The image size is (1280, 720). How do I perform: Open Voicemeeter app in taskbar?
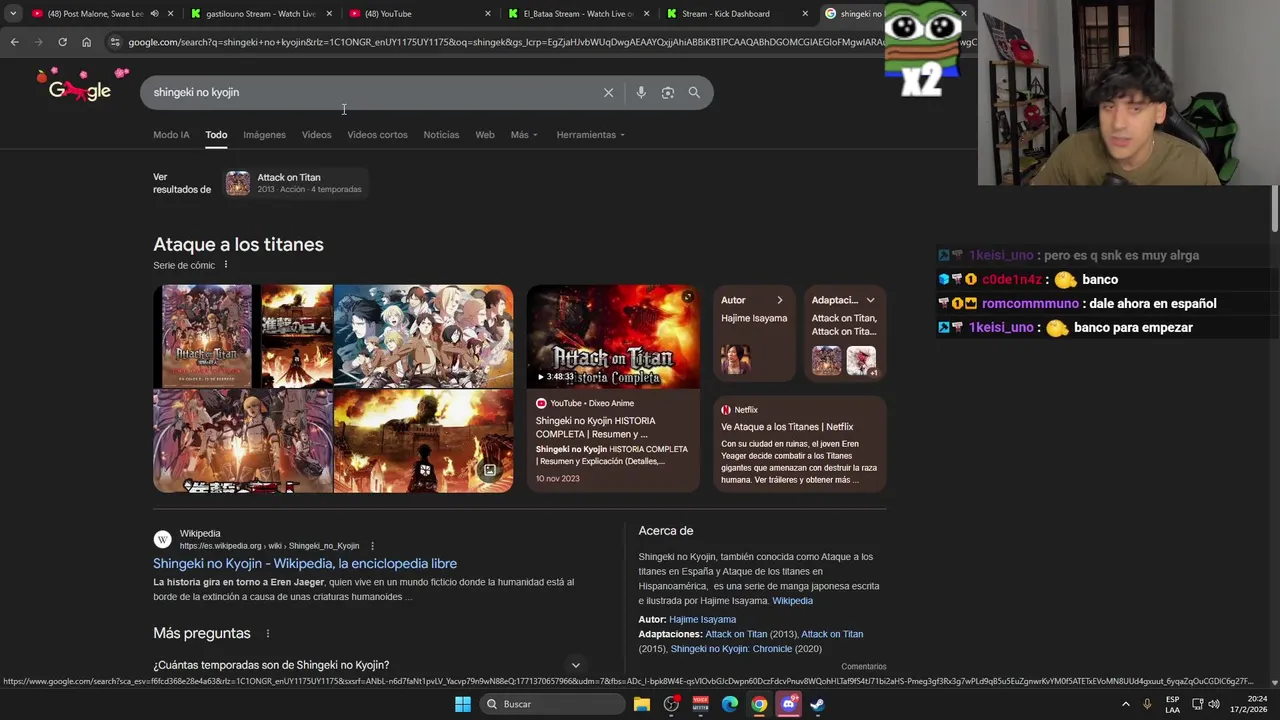[700, 704]
